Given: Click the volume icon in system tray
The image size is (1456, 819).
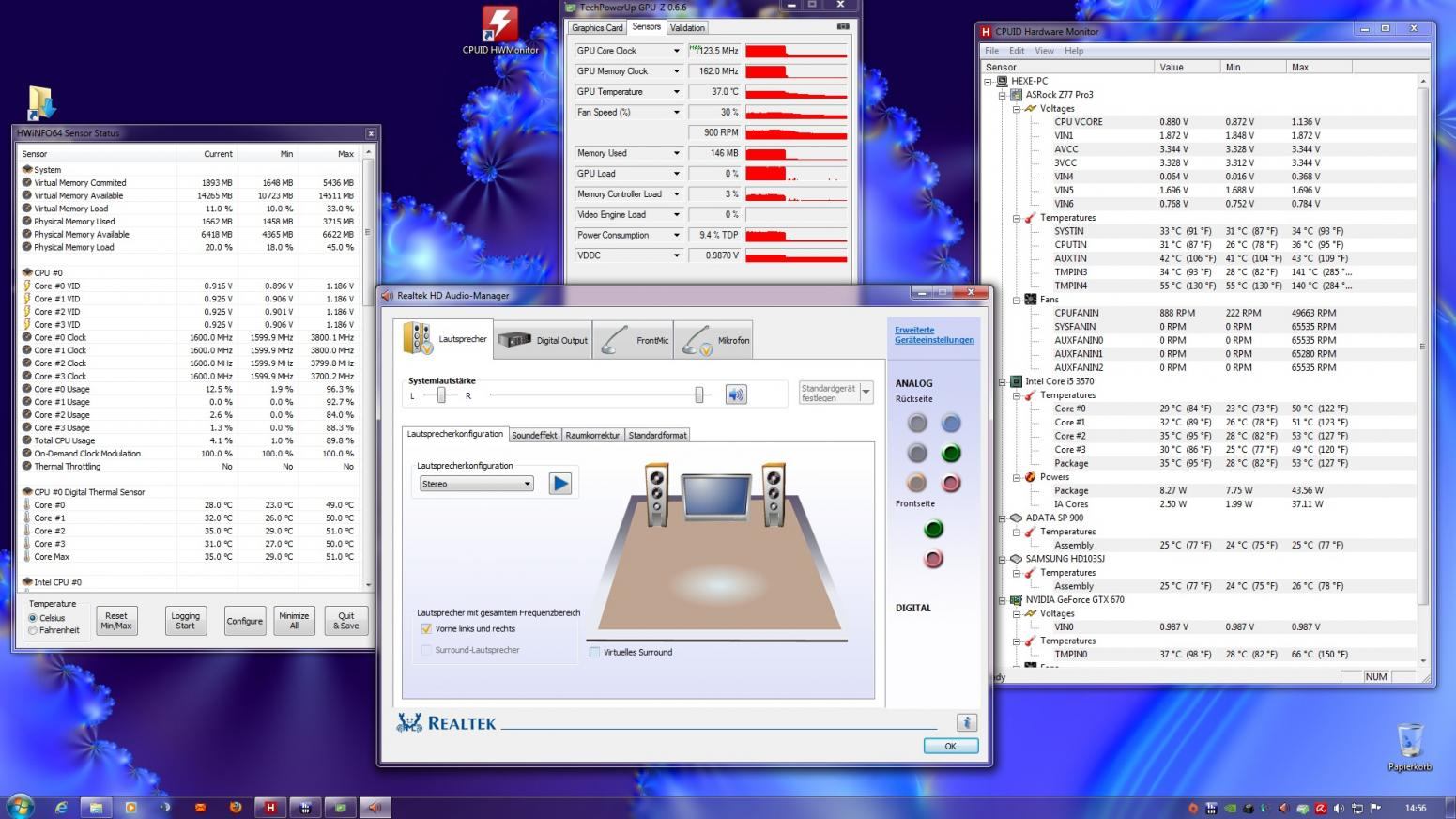Looking at the screenshot, I should 1338,808.
